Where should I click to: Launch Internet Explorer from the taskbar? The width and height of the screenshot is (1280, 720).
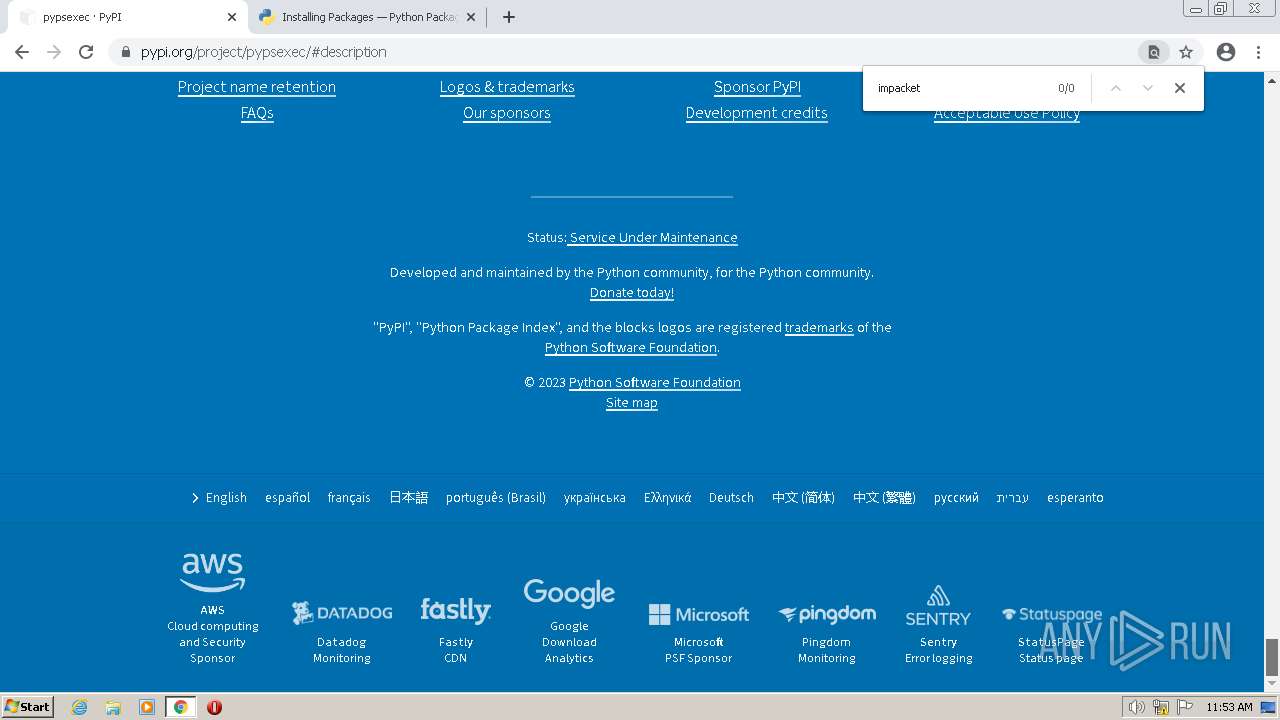point(80,707)
